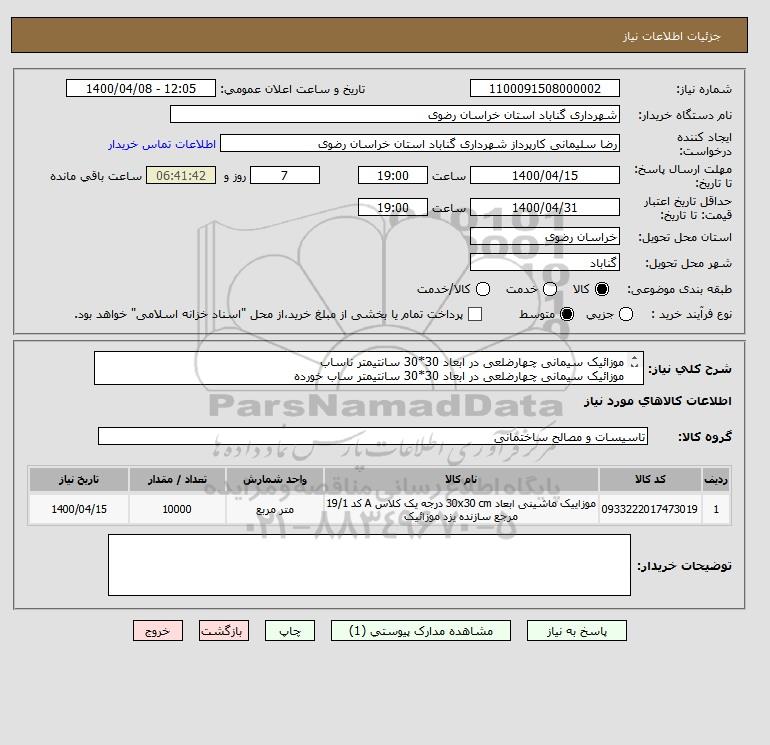
Task: Select the خدمت radio button
Action: [550, 289]
